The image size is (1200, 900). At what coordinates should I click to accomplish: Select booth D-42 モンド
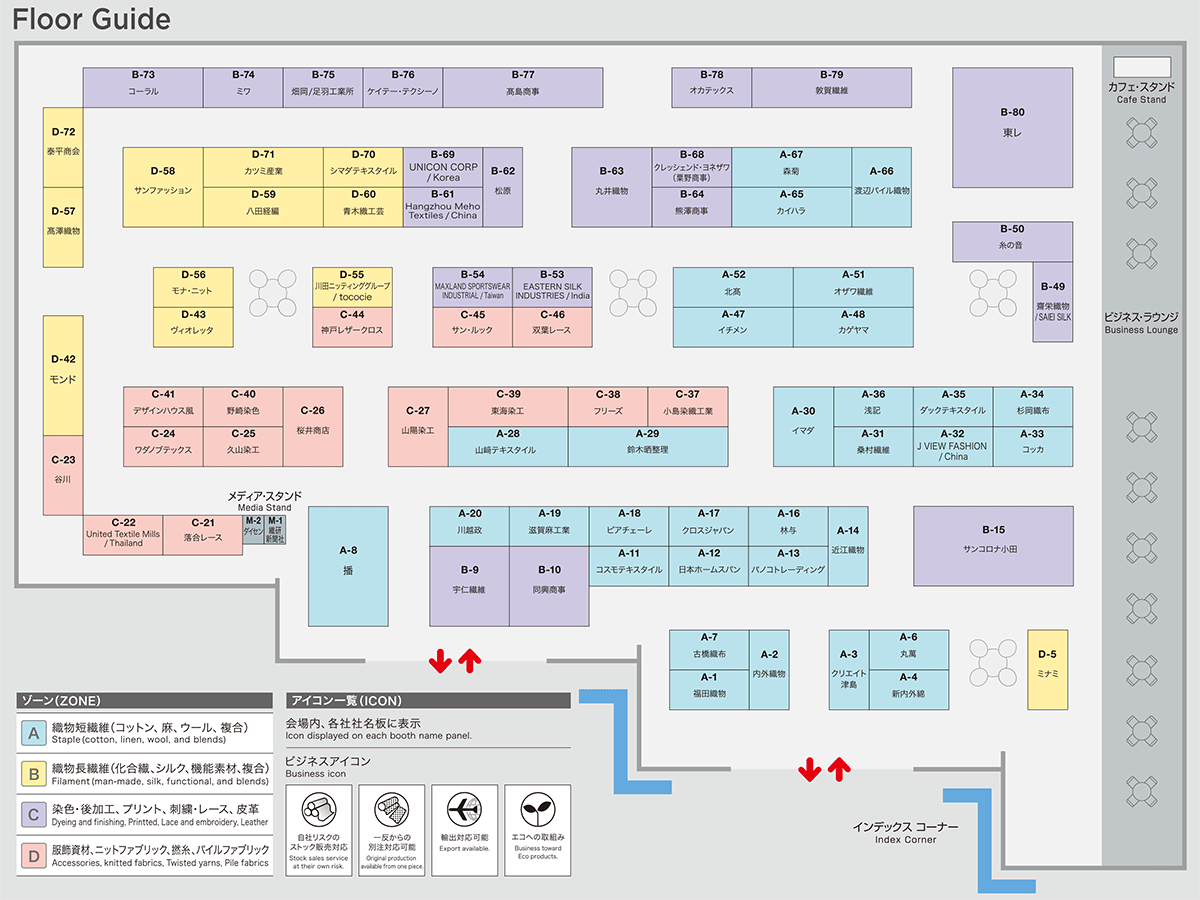click(x=63, y=376)
